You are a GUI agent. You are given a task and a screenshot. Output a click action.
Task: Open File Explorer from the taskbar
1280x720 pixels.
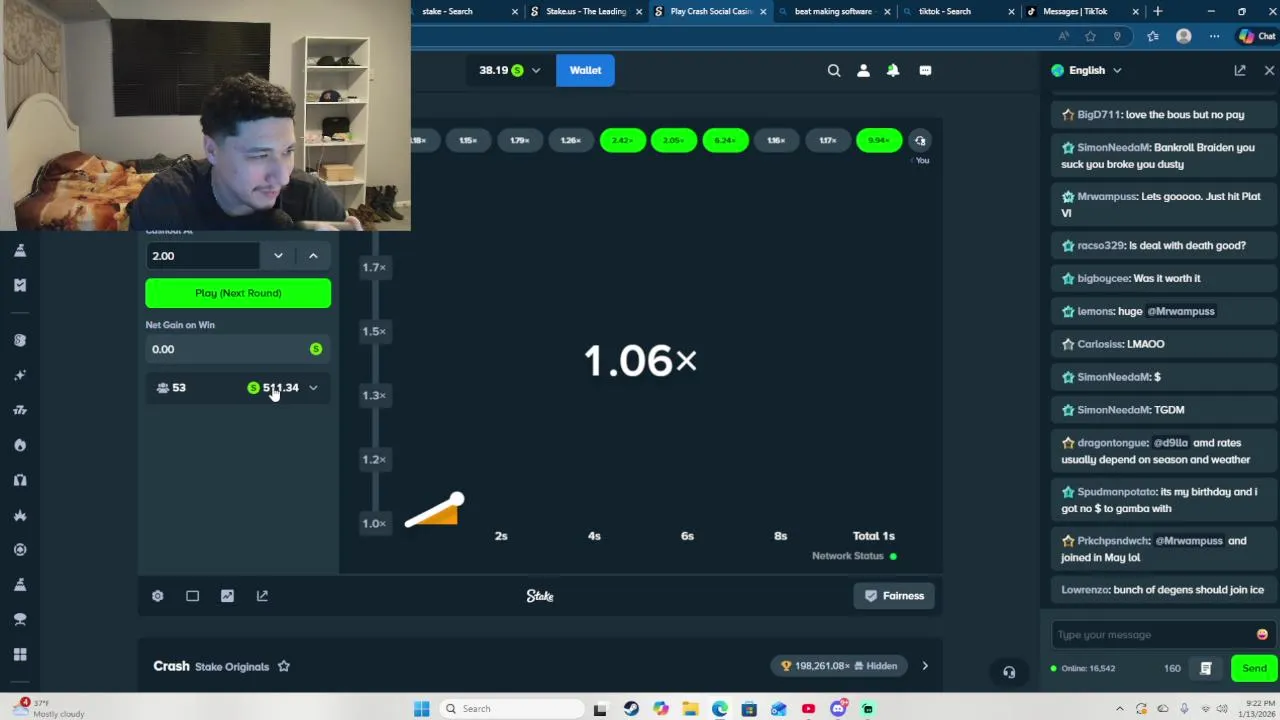[x=690, y=709]
